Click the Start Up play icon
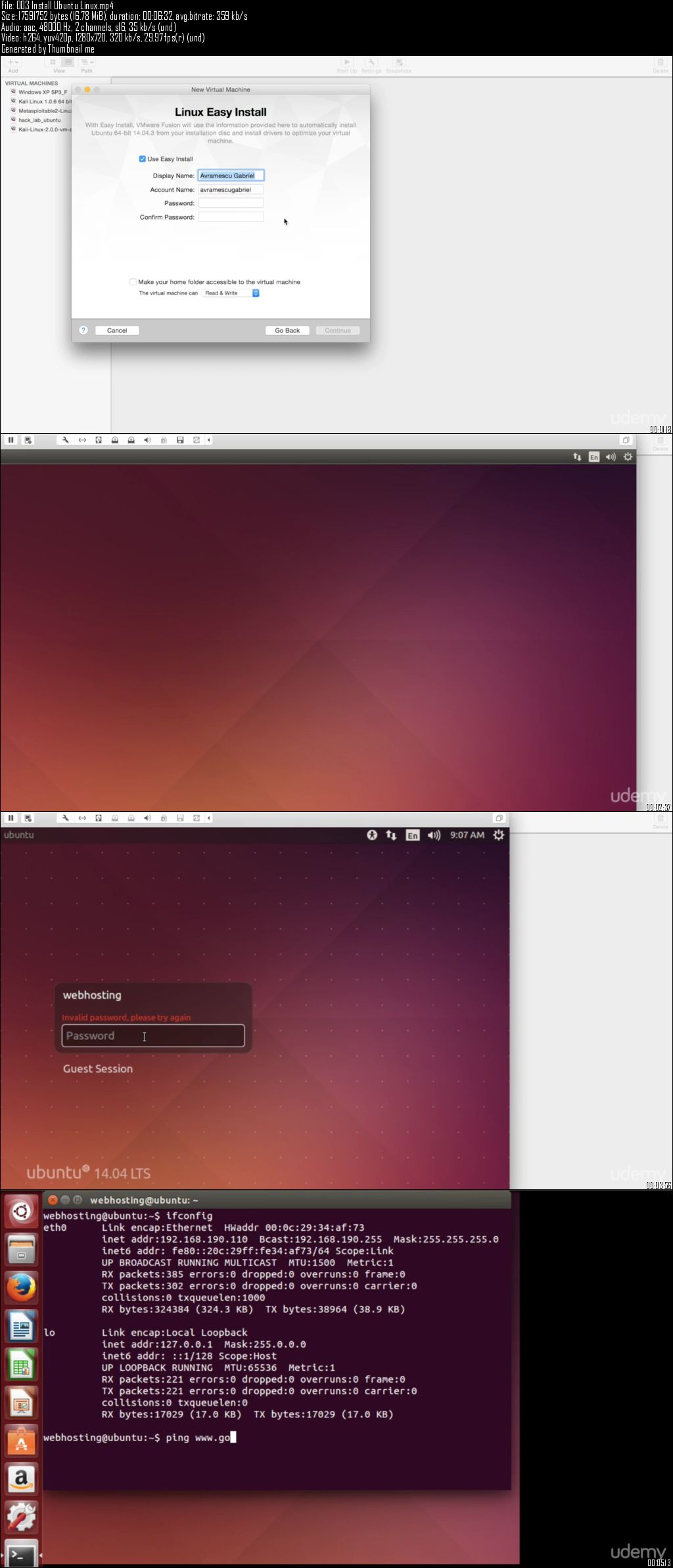The height and width of the screenshot is (1568, 673). 347,62
